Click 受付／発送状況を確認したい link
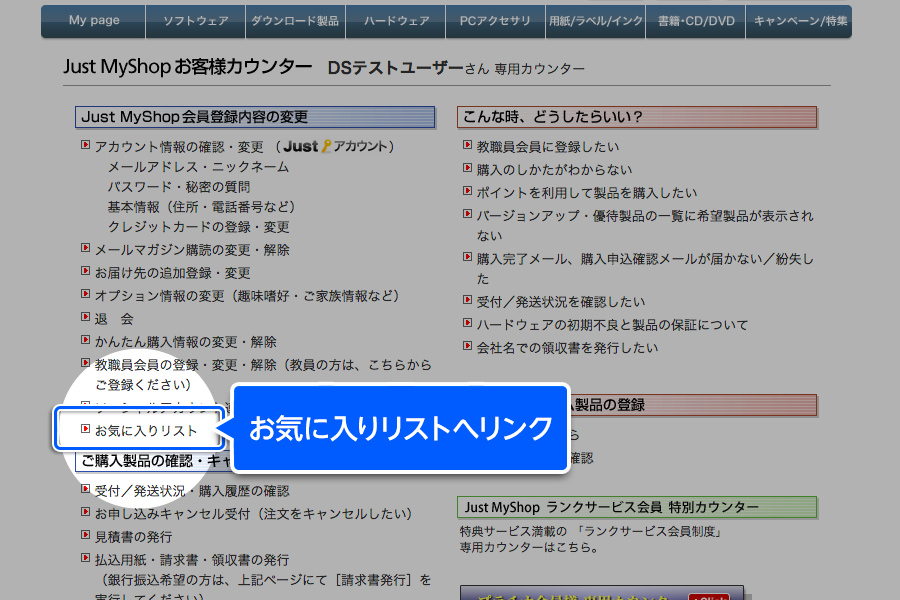 coord(560,302)
